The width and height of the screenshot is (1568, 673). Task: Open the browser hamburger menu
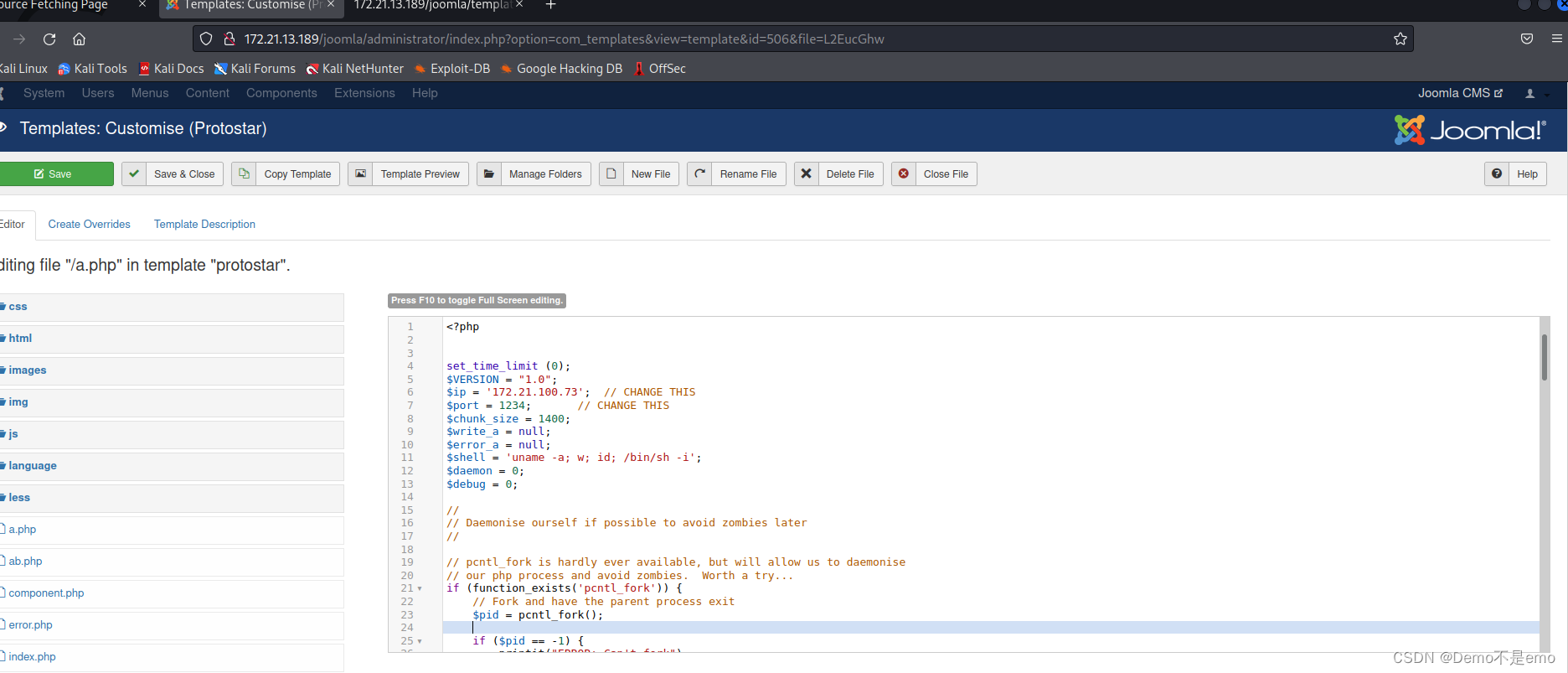pyautogui.click(x=1556, y=39)
